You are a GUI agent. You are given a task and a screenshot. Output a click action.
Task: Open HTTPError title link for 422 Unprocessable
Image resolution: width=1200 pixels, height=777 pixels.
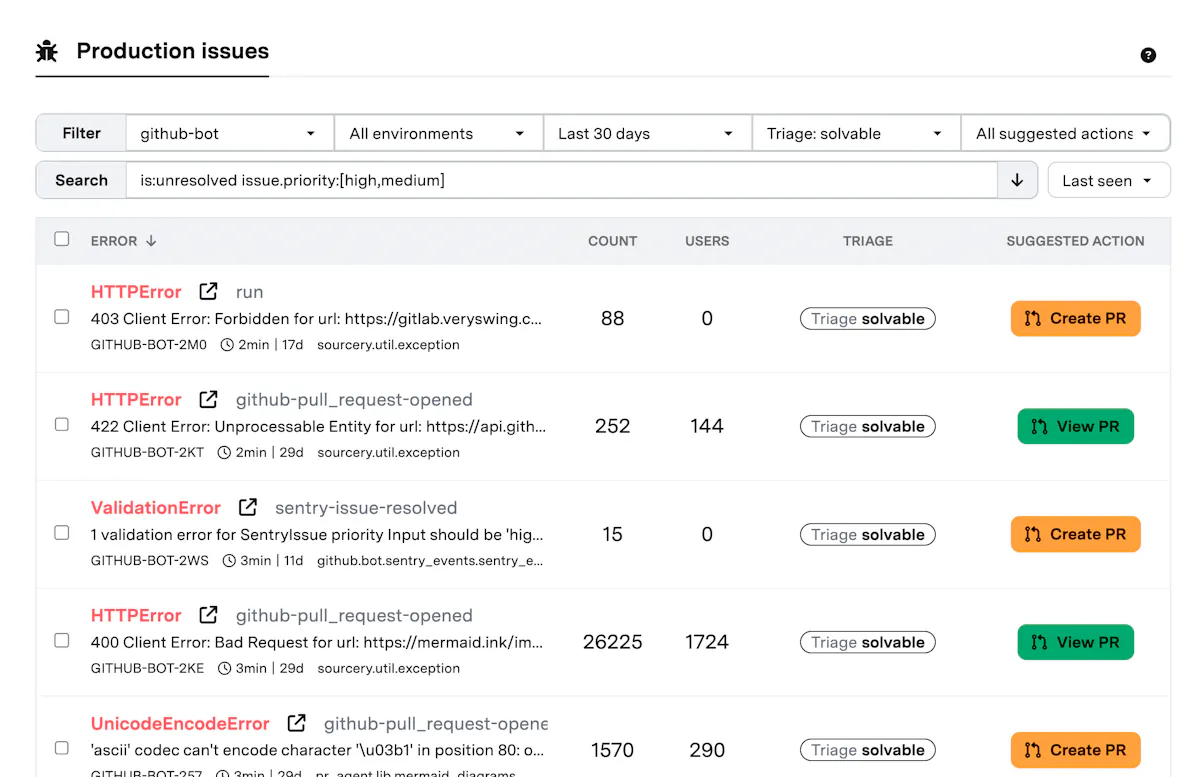tap(136, 400)
